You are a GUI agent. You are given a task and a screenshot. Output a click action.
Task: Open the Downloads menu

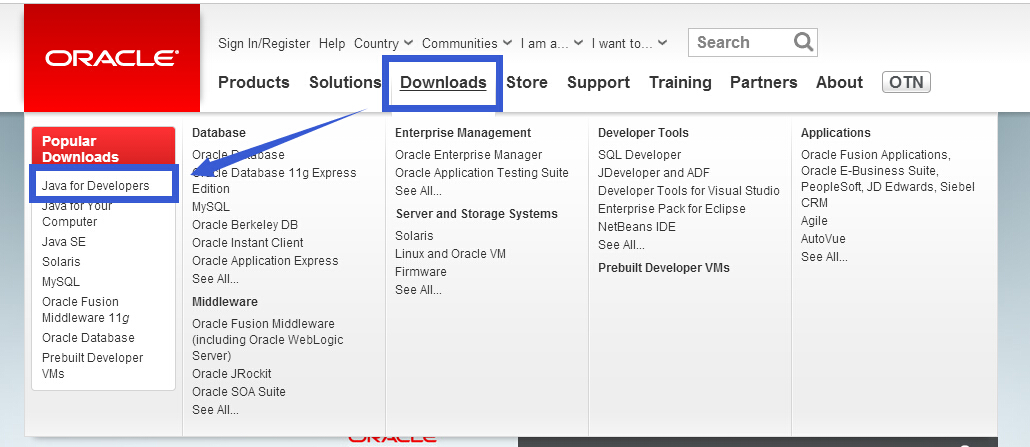443,82
